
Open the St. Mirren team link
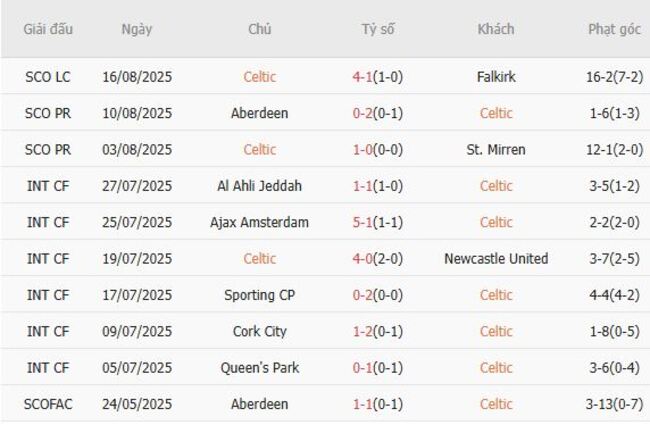[x=496, y=150]
